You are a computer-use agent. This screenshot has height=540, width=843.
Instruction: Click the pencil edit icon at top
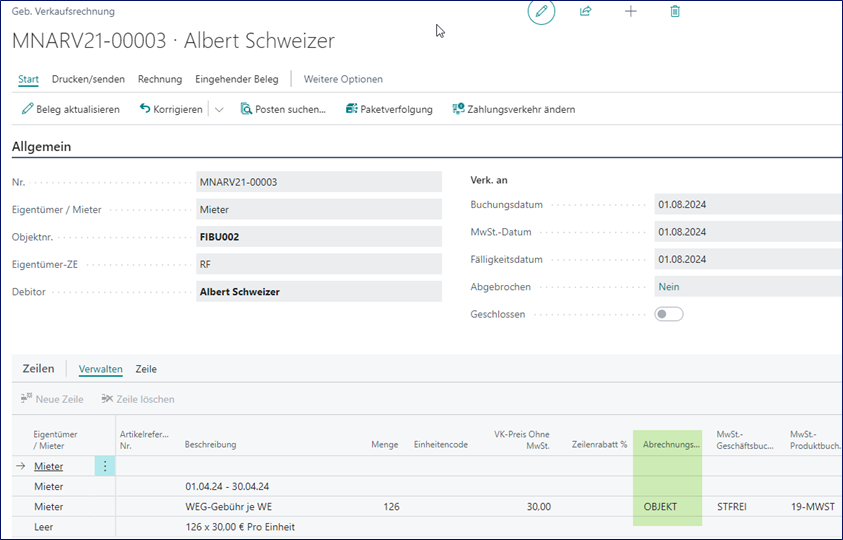click(x=541, y=12)
